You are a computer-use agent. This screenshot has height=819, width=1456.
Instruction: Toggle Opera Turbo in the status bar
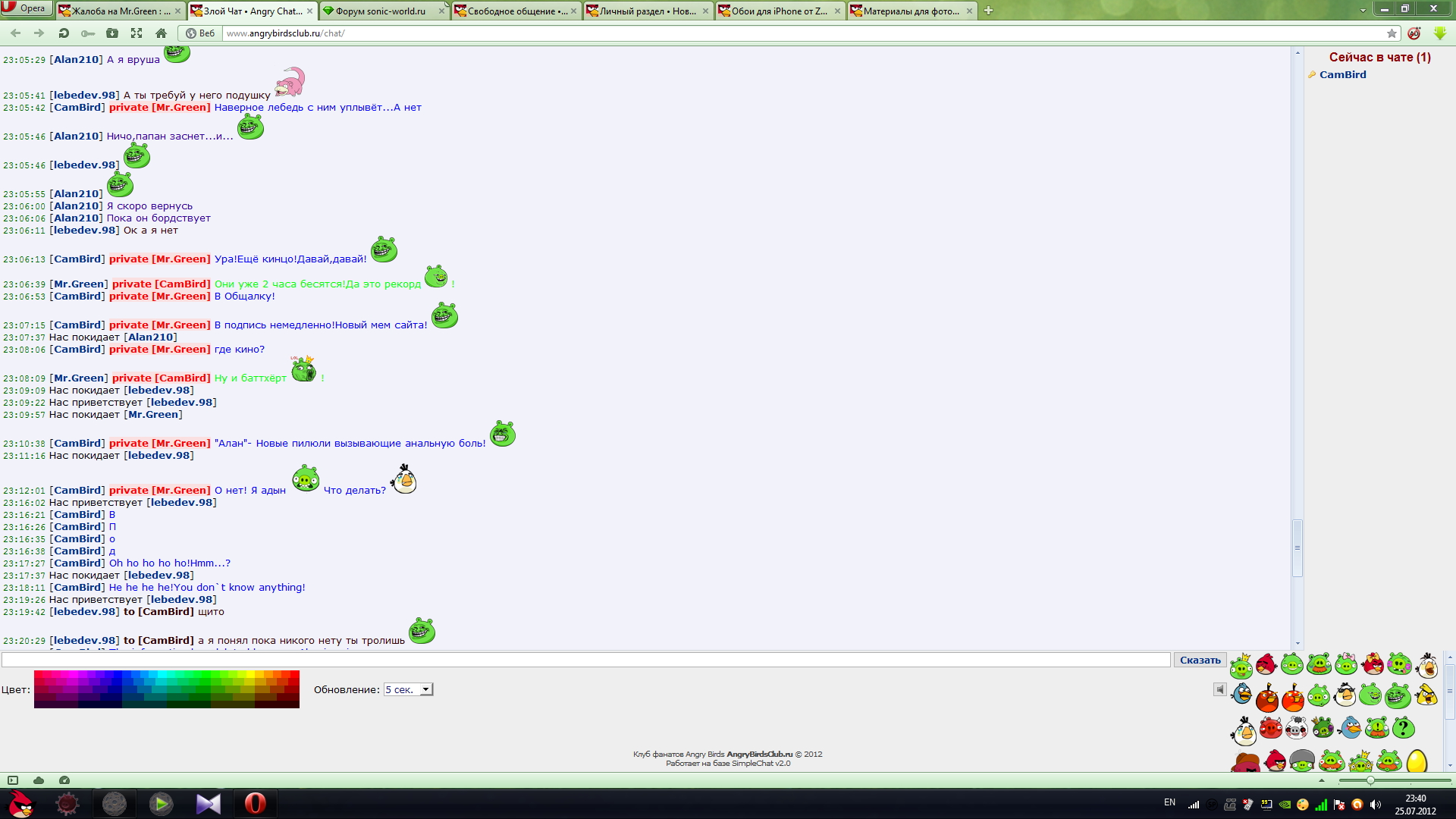(64, 780)
